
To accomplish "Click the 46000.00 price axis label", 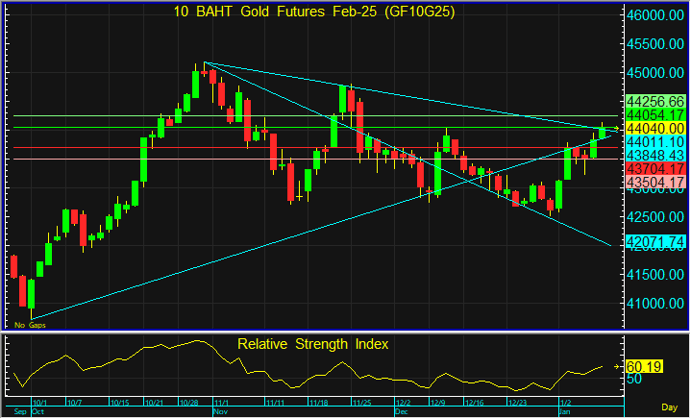I will [x=654, y=16].
